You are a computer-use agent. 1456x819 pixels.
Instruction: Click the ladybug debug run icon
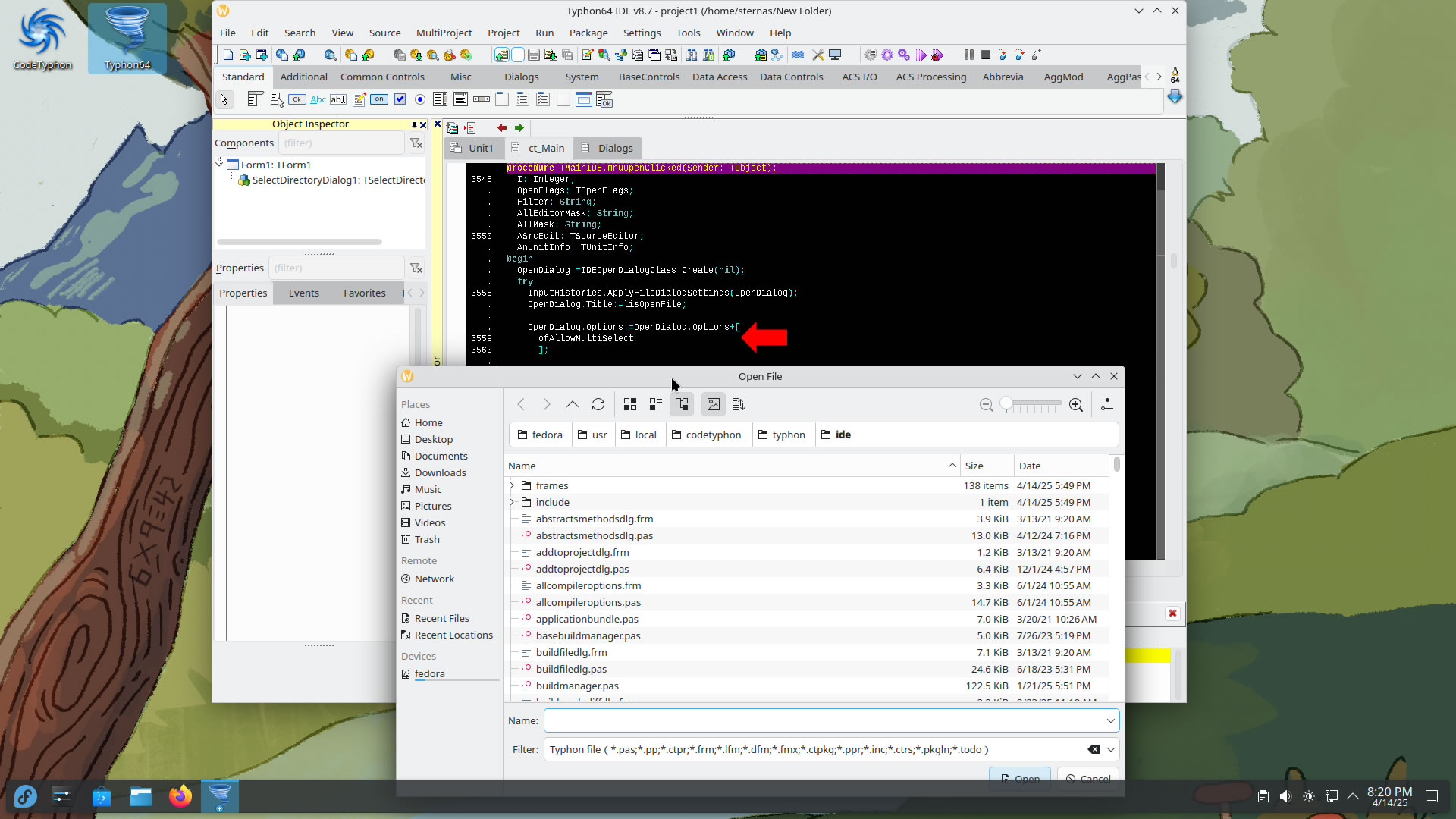[937, 55]
